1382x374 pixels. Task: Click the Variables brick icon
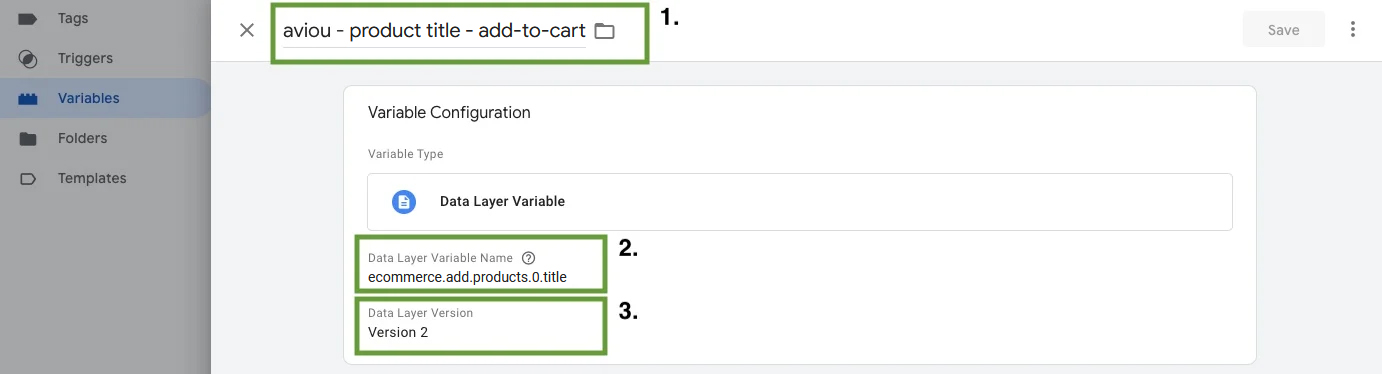pyautogui.click(x=28, y=99)
